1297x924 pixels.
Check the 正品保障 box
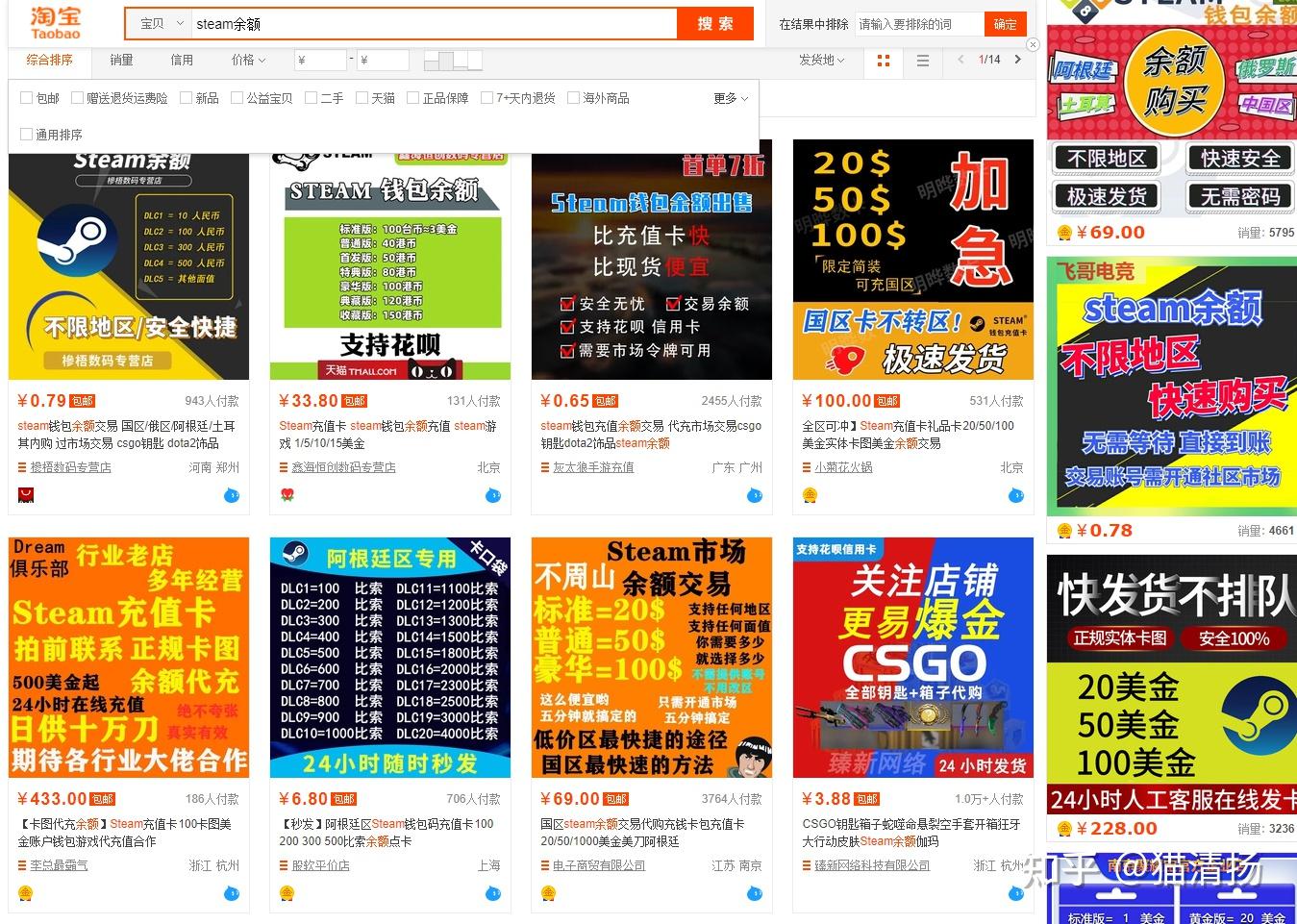[412, 98]
